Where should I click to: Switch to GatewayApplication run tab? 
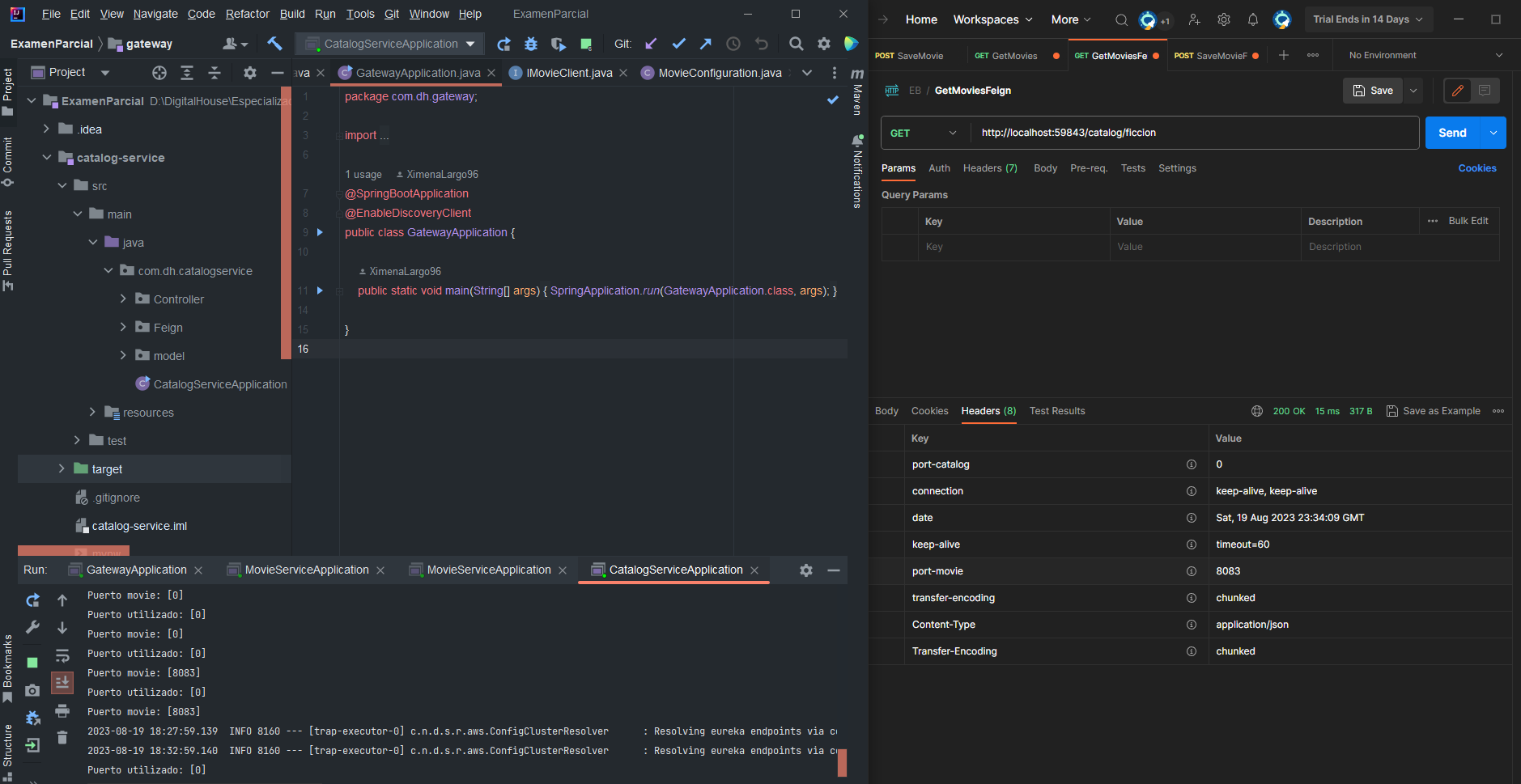point(136,570)
